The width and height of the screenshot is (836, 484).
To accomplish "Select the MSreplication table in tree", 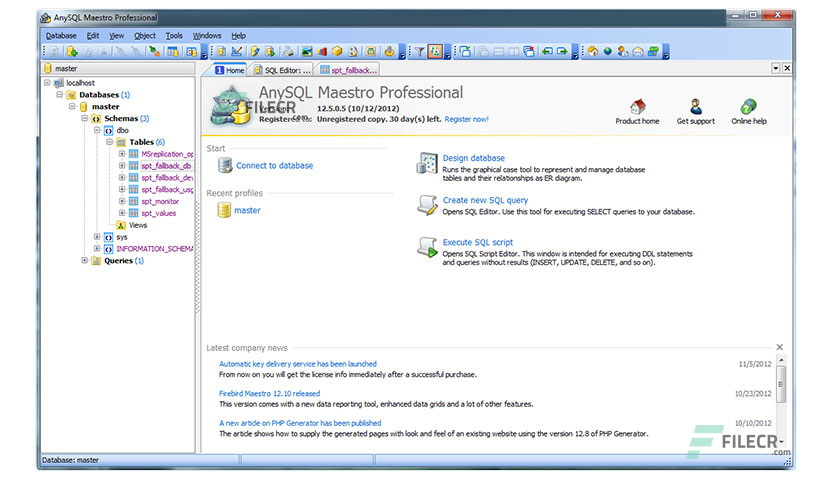I will [x=167, y=154].
